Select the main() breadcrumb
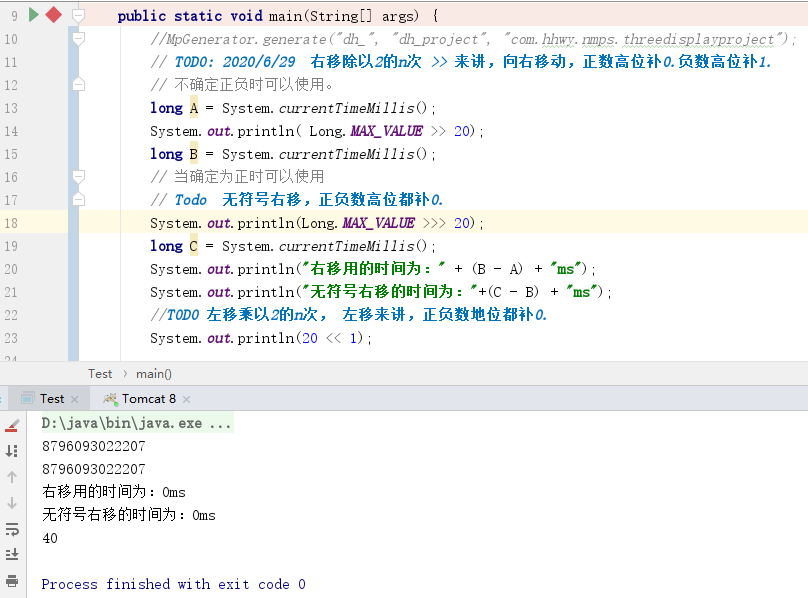Viewport: 808px width, 598px height. click(x=154, y=374)
